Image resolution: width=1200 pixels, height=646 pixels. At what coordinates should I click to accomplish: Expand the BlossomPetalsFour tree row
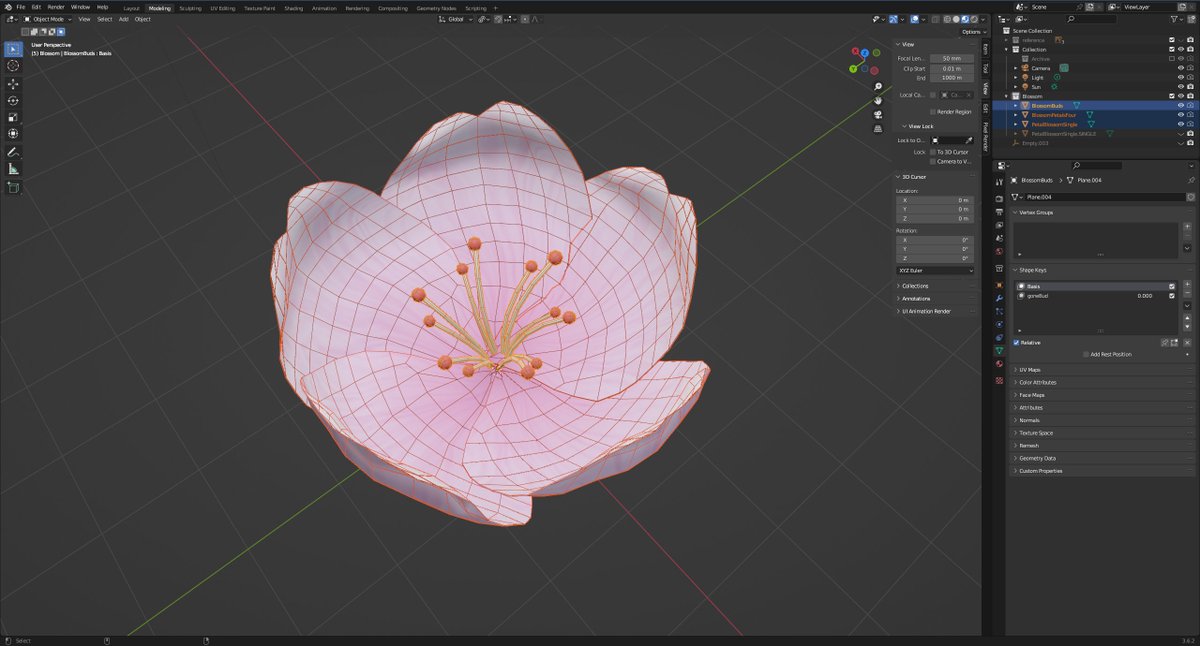coord(1015,115)
